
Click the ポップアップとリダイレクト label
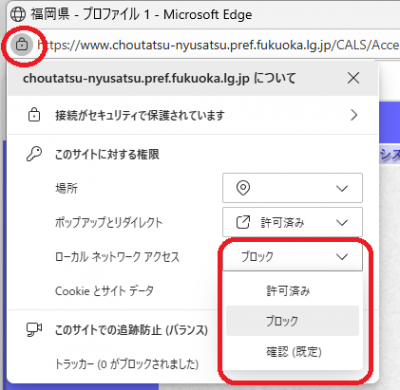pos(109,222)
